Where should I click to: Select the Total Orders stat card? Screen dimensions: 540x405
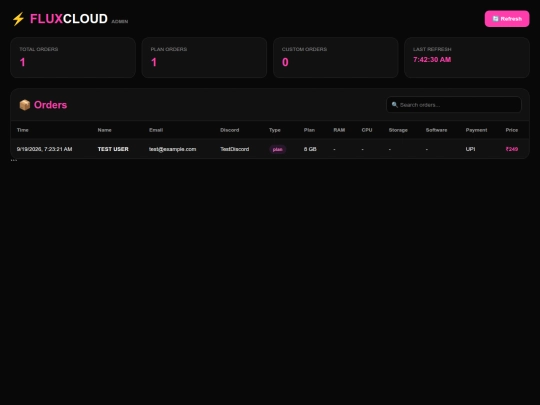click(73, 58)
